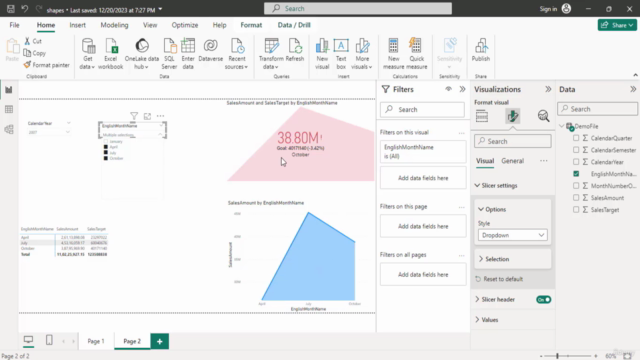The height and width of the screenshot is (360, 640).
Task: Switch to Model view in sidebar
Action: pyautogui.click(x=9, y=129)
